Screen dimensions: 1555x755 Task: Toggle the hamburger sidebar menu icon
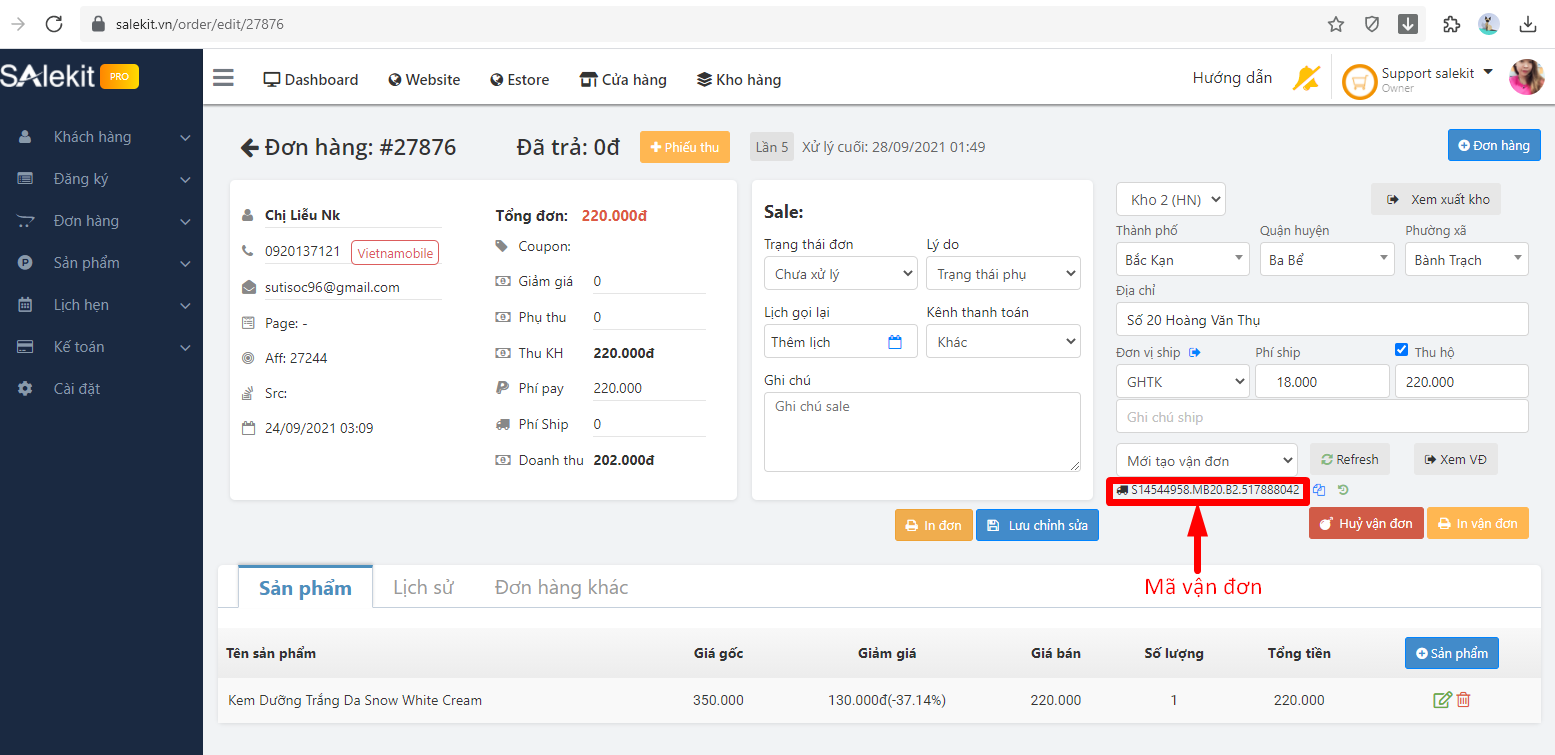click(223, 78)
